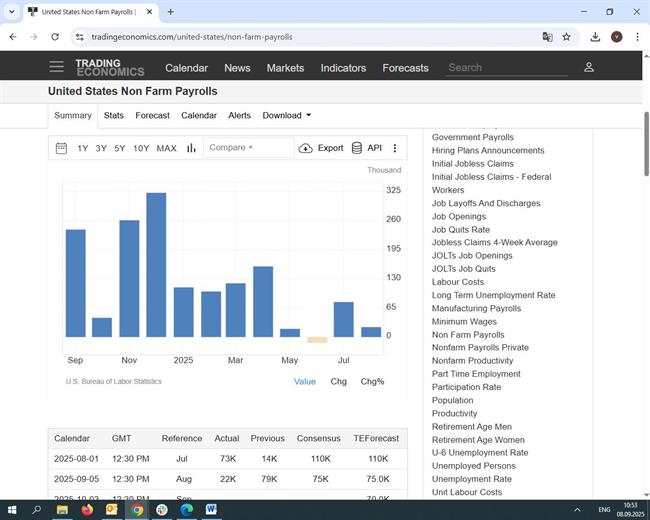This screenshot has width=650, height=520.
Task: Open the calendar date range icon
Action: (x=61, y=148)
